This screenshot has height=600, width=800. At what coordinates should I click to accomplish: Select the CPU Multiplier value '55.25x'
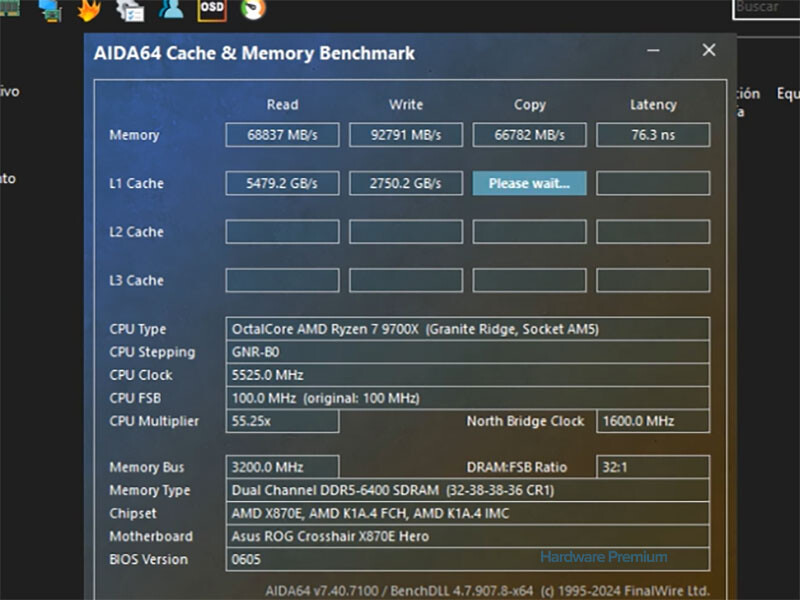[x=283, y=421]
